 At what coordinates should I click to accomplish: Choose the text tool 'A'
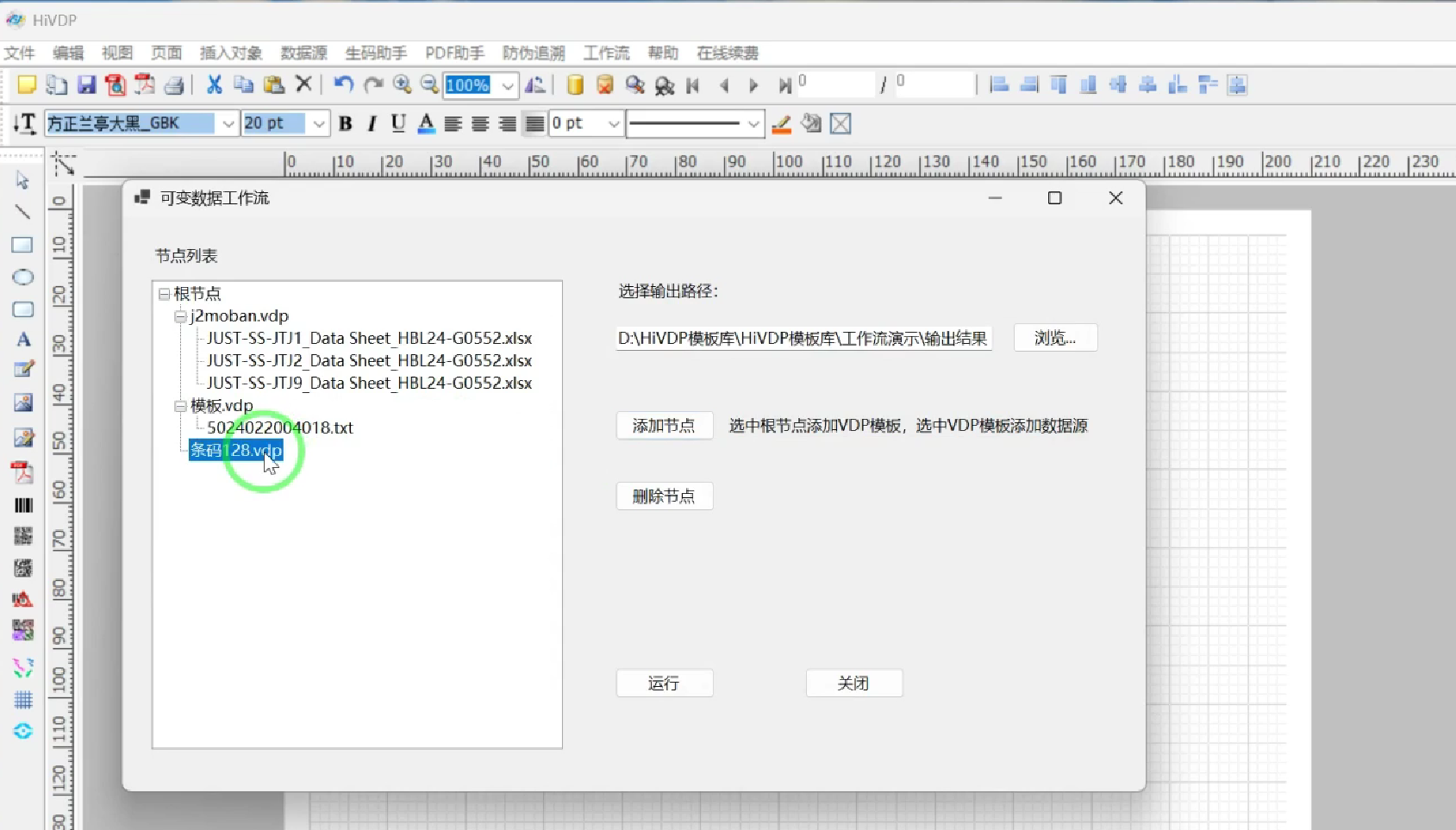click(x=23, y=340)
